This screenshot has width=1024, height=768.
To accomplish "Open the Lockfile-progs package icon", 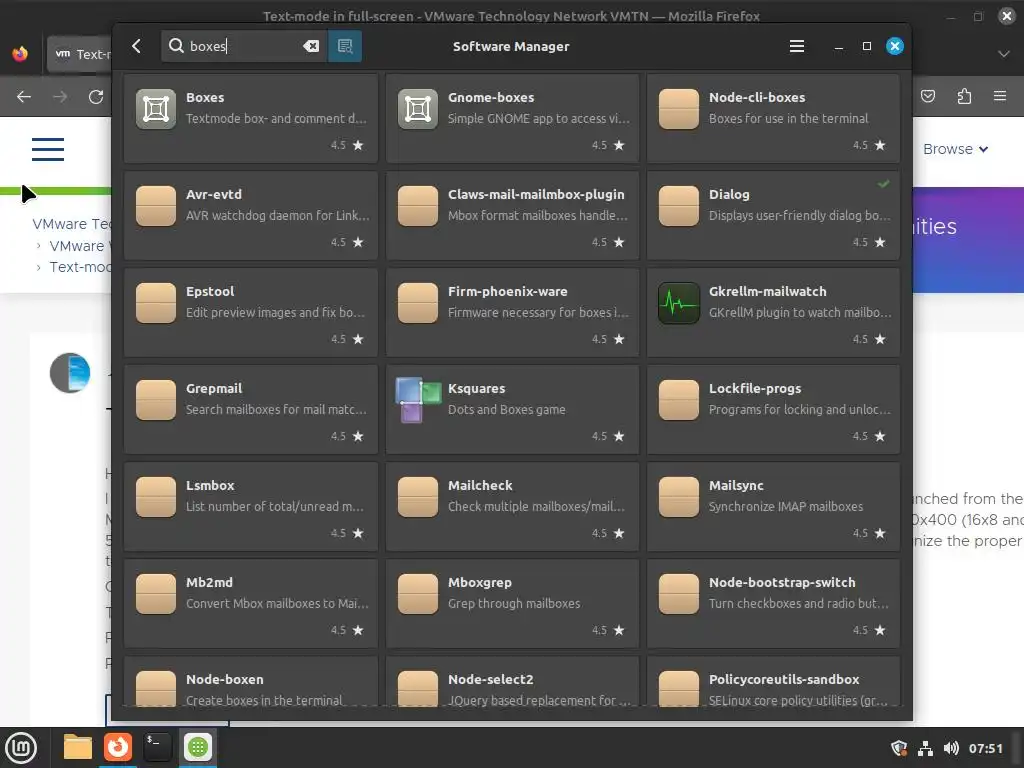I will [x=679, y=400].
